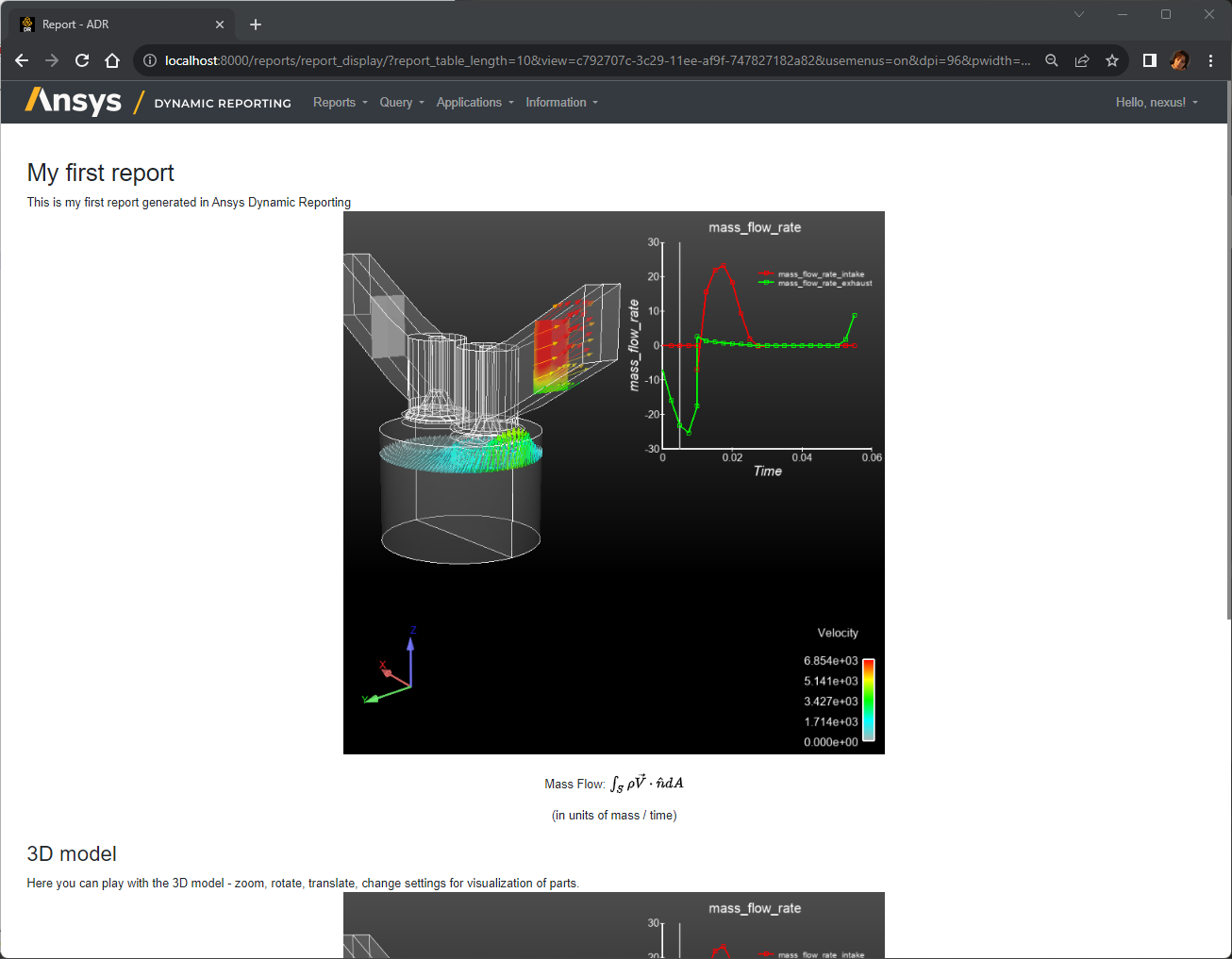Click the mass_flow_rate plot title
Viewport: 1232px width, 959px height.
point(755,227)
